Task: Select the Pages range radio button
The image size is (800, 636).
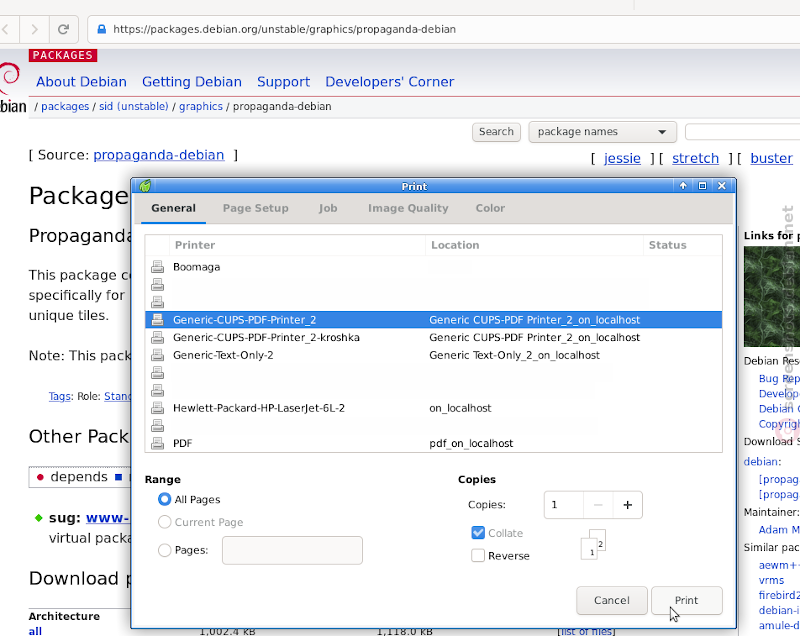Action: 164,550
